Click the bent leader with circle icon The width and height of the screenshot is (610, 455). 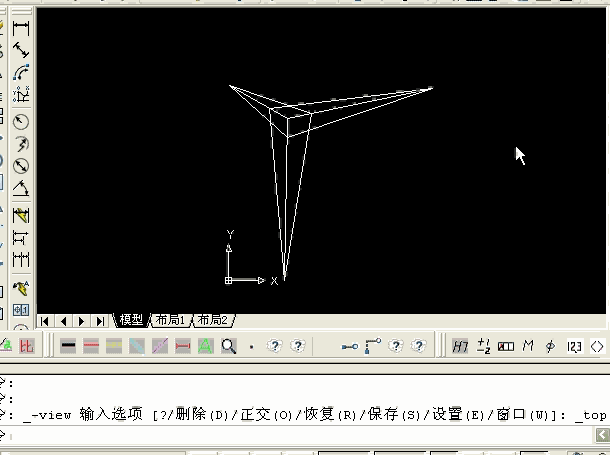(373, 346)
